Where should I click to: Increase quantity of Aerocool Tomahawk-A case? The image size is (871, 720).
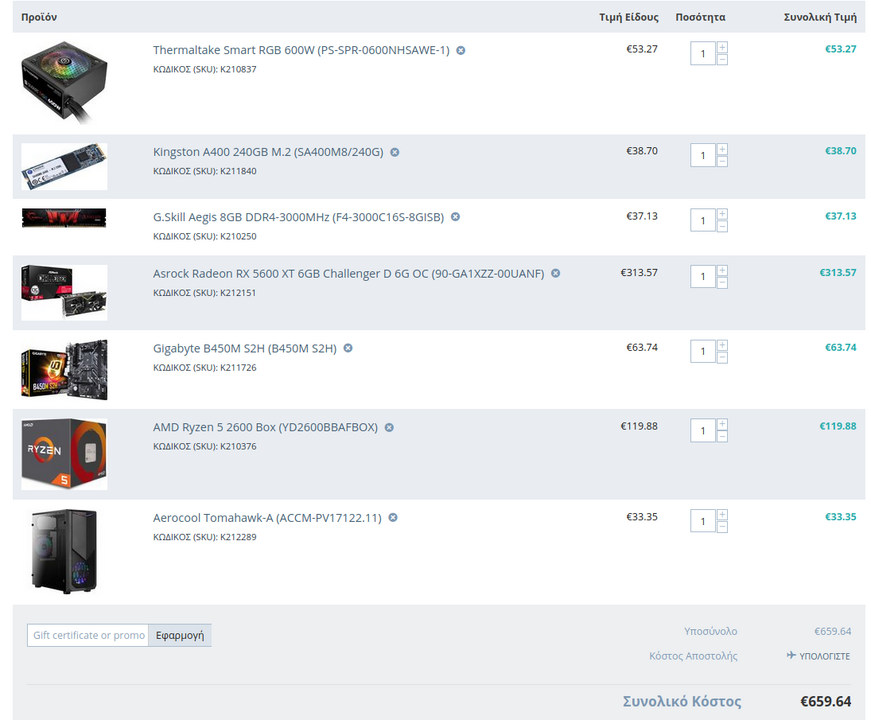[x=722, y=514]
